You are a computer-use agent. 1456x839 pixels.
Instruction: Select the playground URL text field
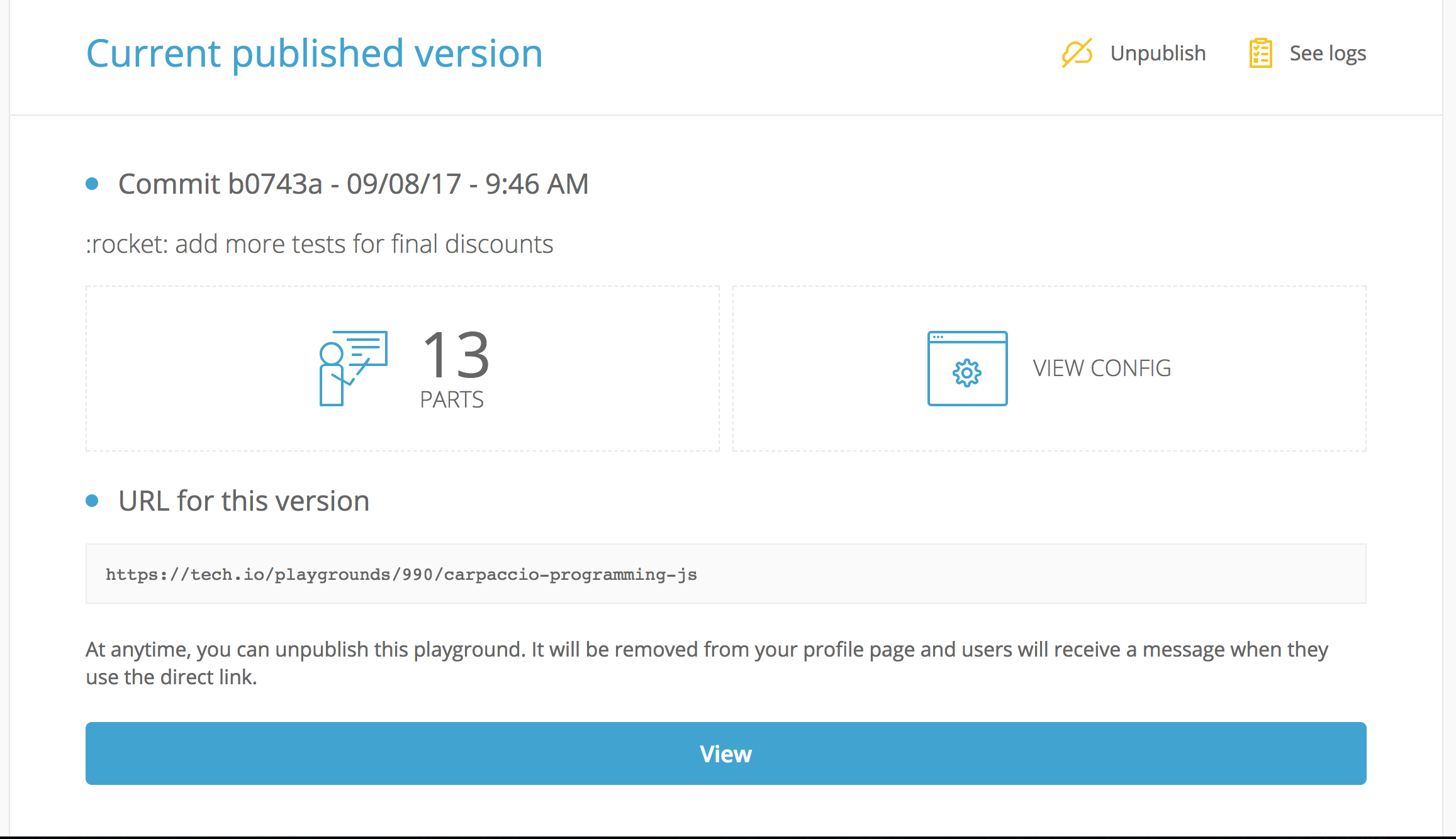tap(724, 573)
